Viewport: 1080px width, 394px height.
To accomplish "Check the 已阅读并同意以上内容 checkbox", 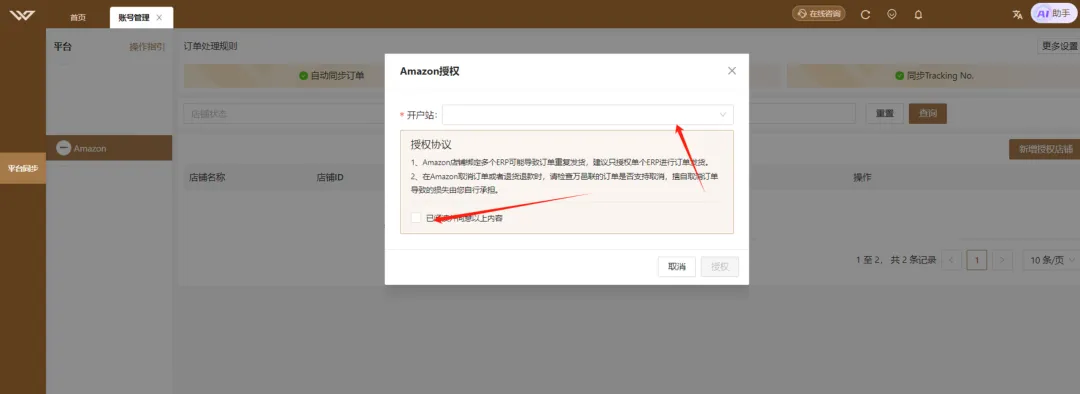I will coord(416,218).
